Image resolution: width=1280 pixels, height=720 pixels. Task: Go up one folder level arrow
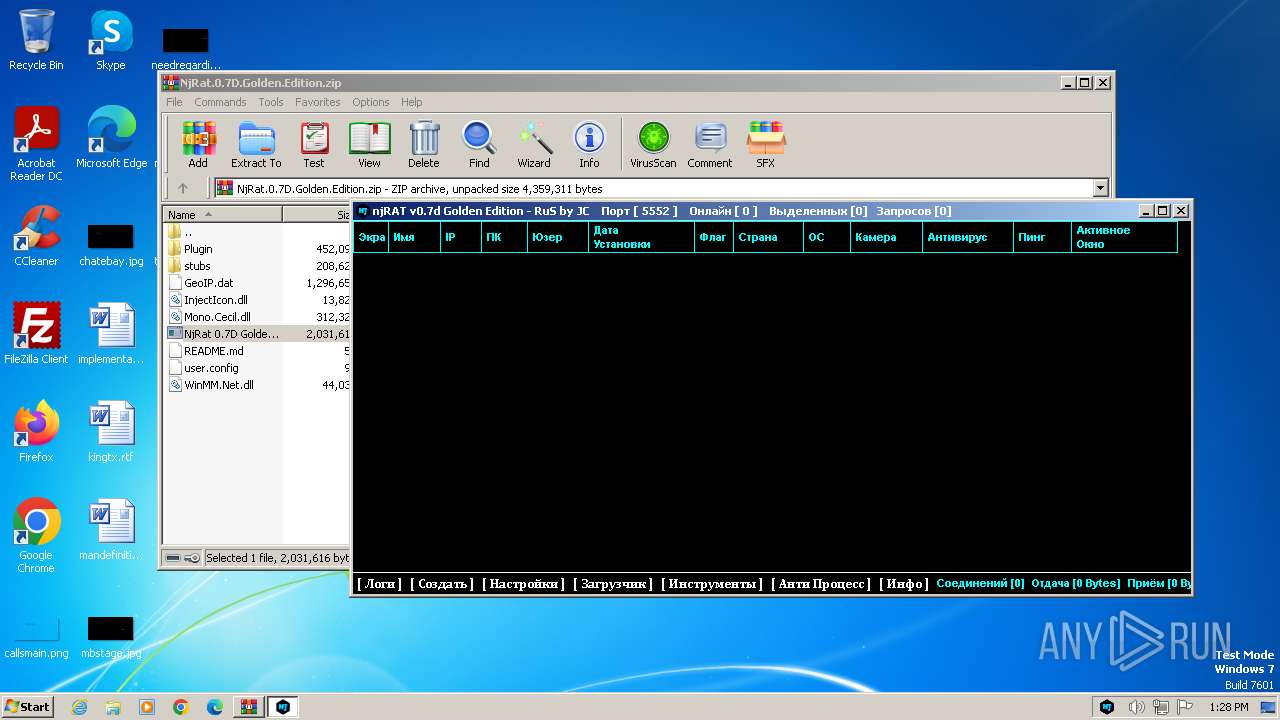[x=183, y=188]
